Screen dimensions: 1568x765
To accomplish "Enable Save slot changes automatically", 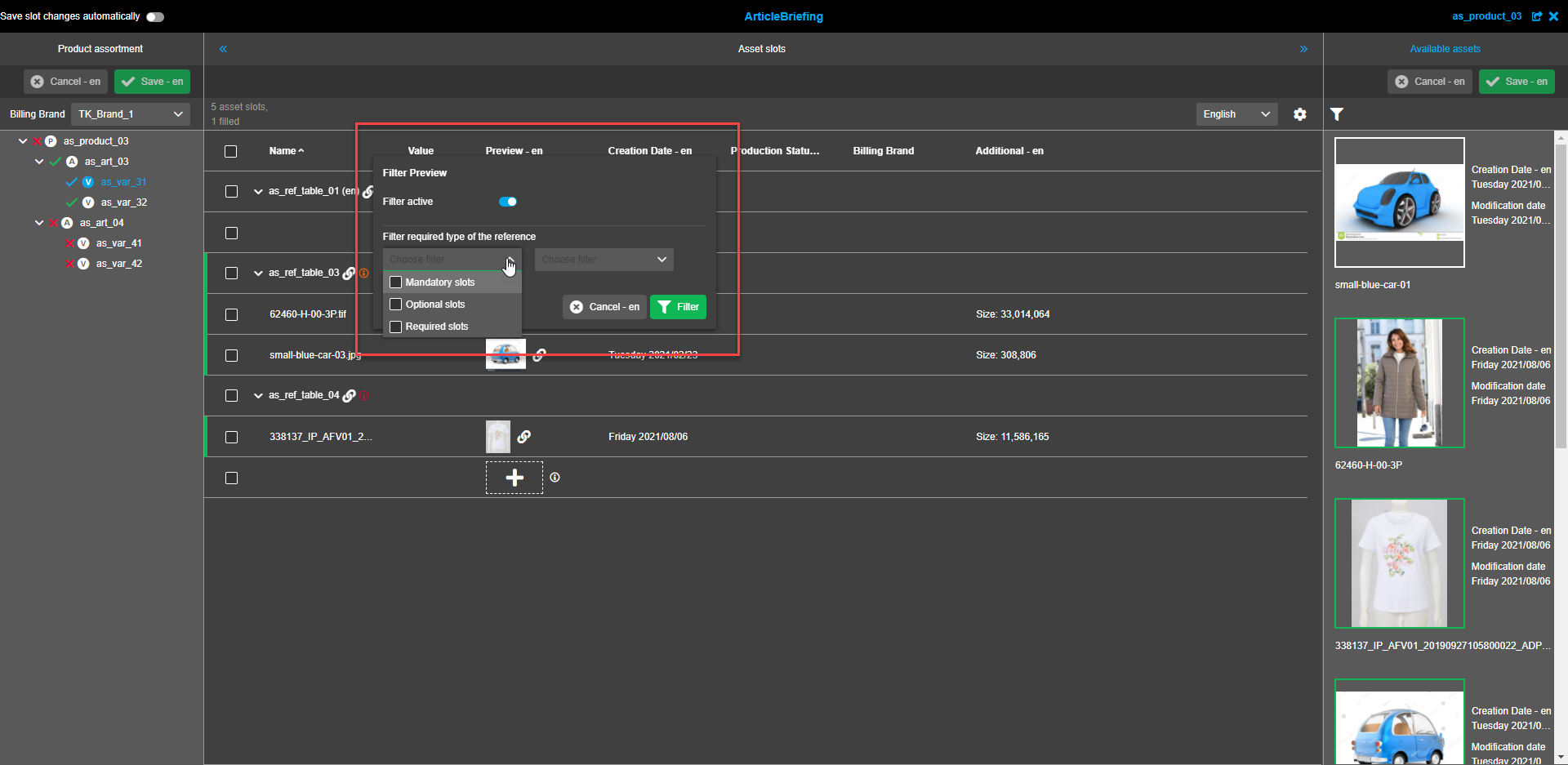I will pyautogui.click(x=154, y=16).
